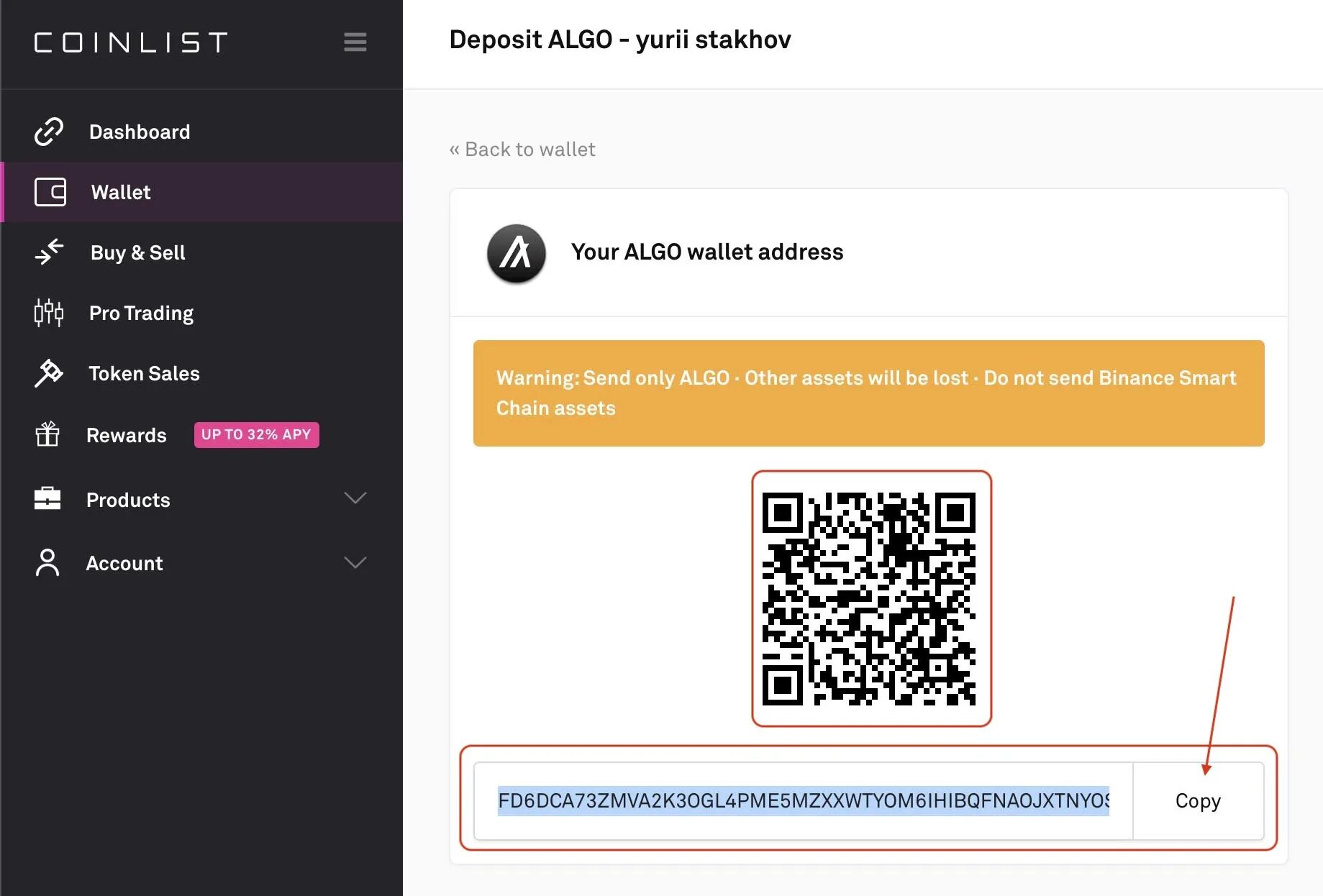Viewport: 1323px width, 896px height.
Task: Click the UP TO 32% APY badge
Action: tap(256, 434)
